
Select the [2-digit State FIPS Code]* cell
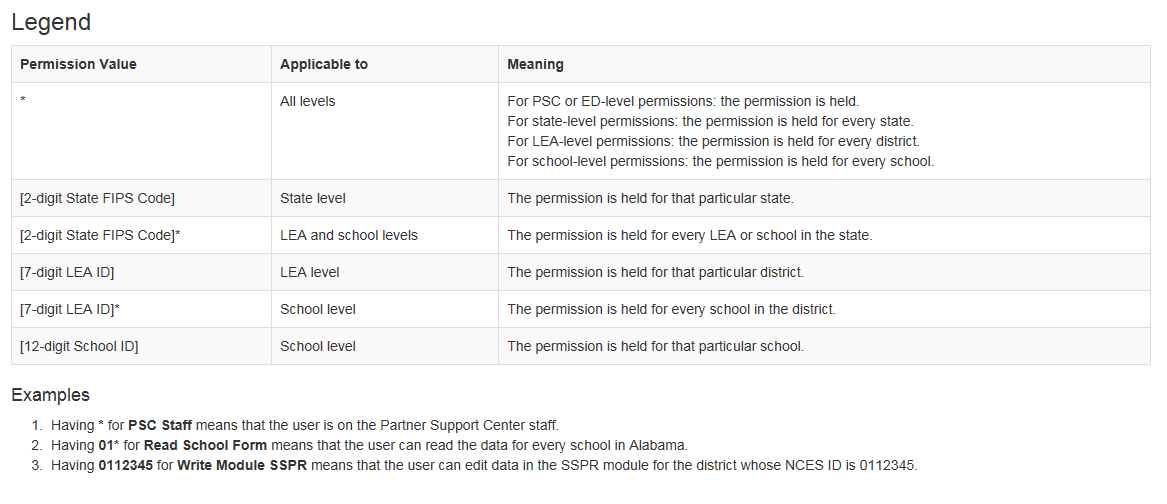point(100,235)
